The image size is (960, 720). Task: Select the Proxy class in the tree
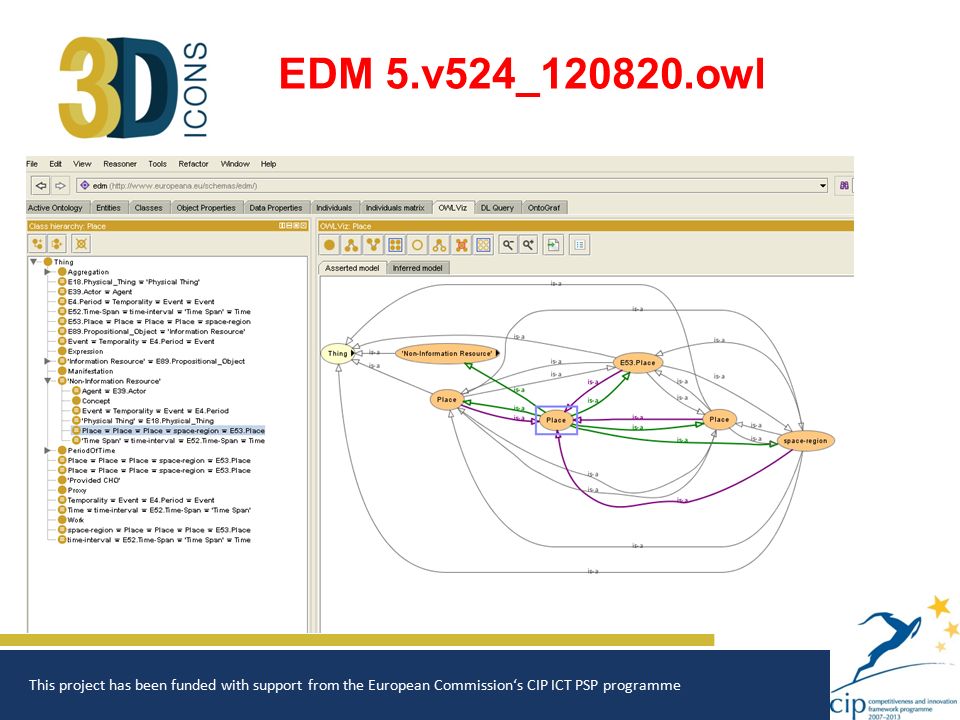pos(77,490)
